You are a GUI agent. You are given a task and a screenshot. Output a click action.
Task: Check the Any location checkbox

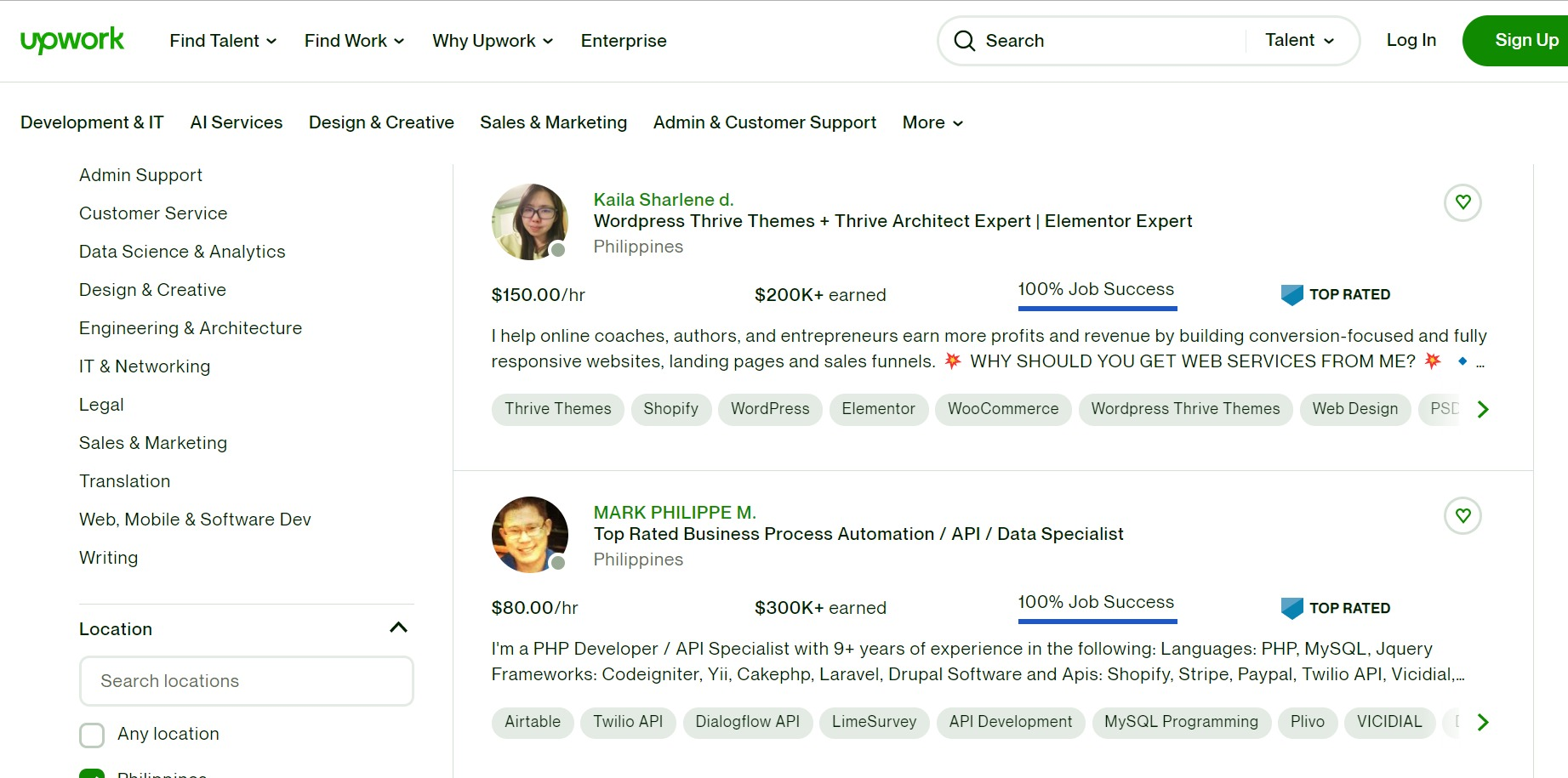[x=92, y=735]
